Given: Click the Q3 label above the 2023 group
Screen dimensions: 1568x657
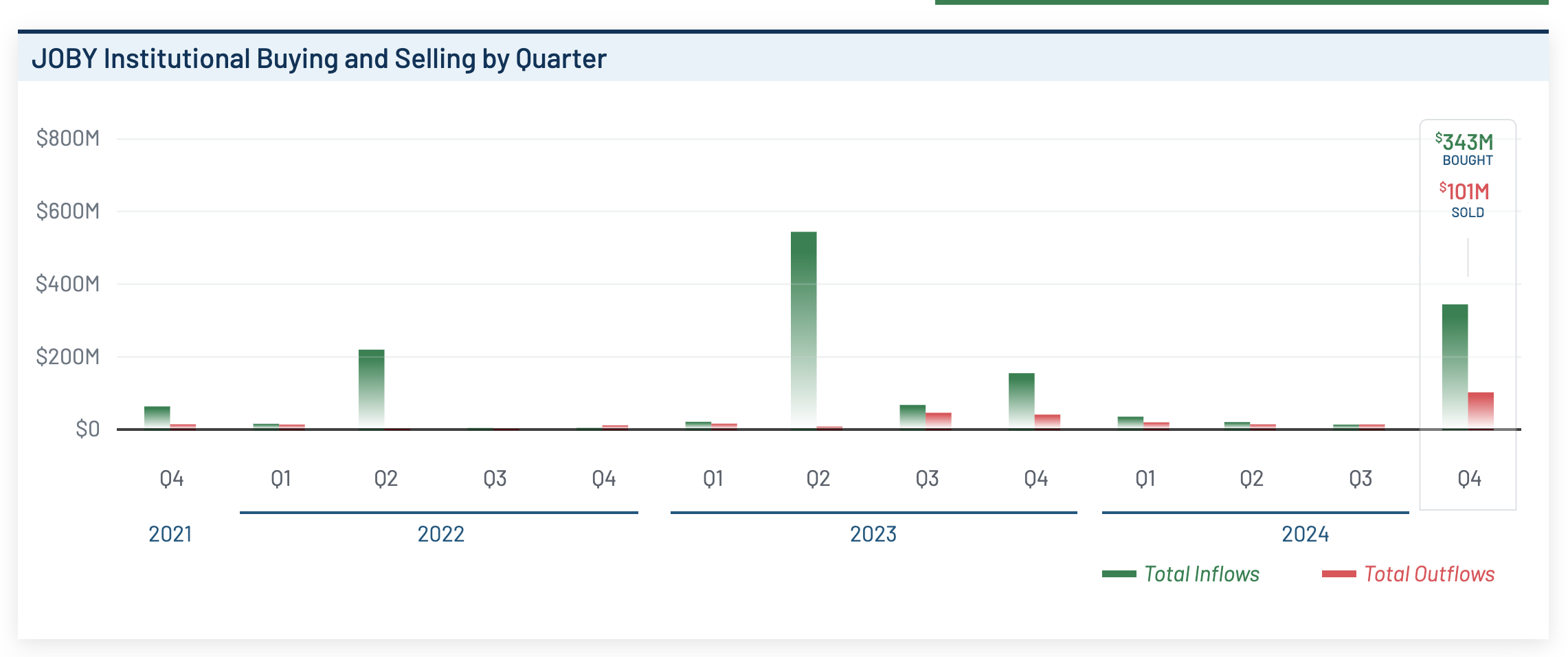Looking at the screenshot, I should [x=928, y=478].
